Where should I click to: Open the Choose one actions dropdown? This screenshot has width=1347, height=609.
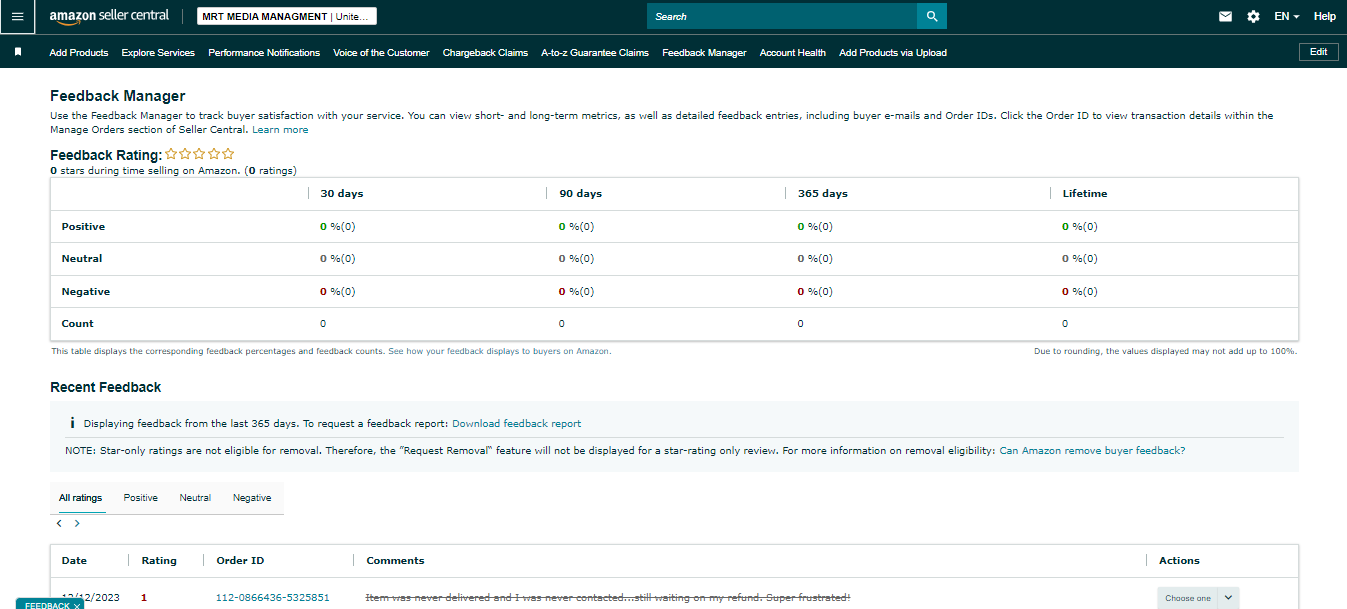[x=1198, y=598]
